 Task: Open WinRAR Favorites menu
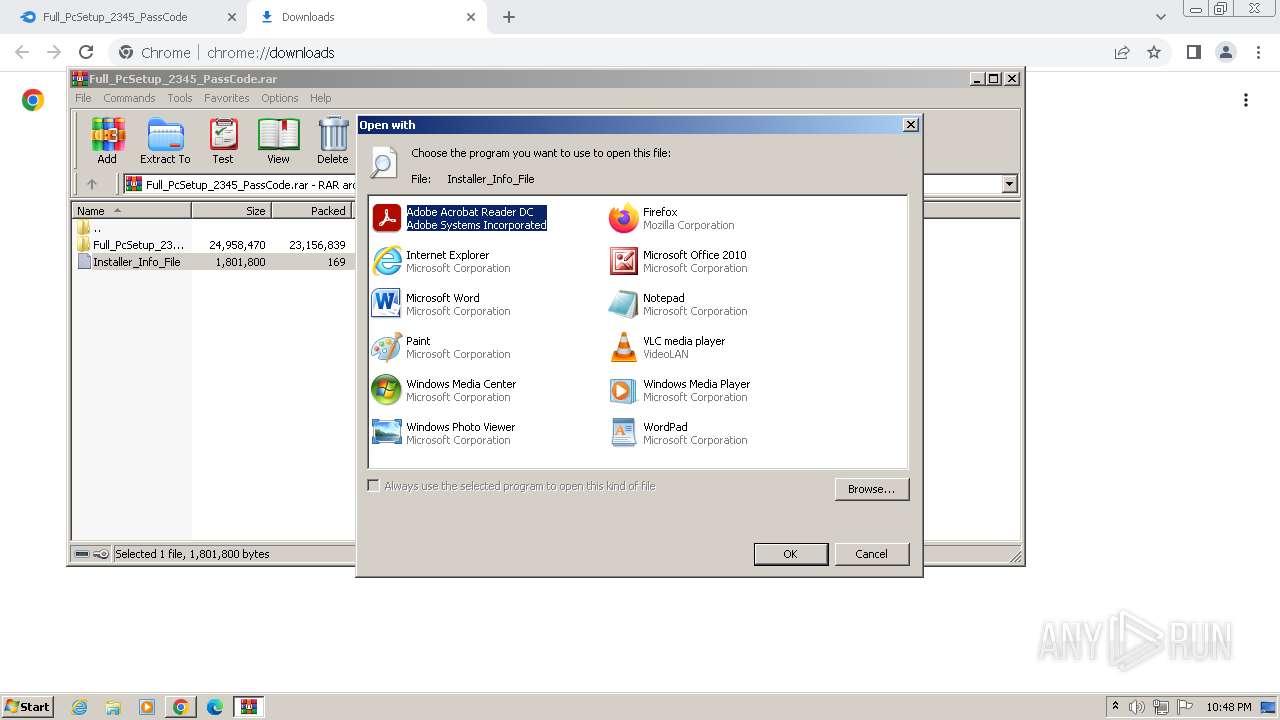click(x=227, y=98)
